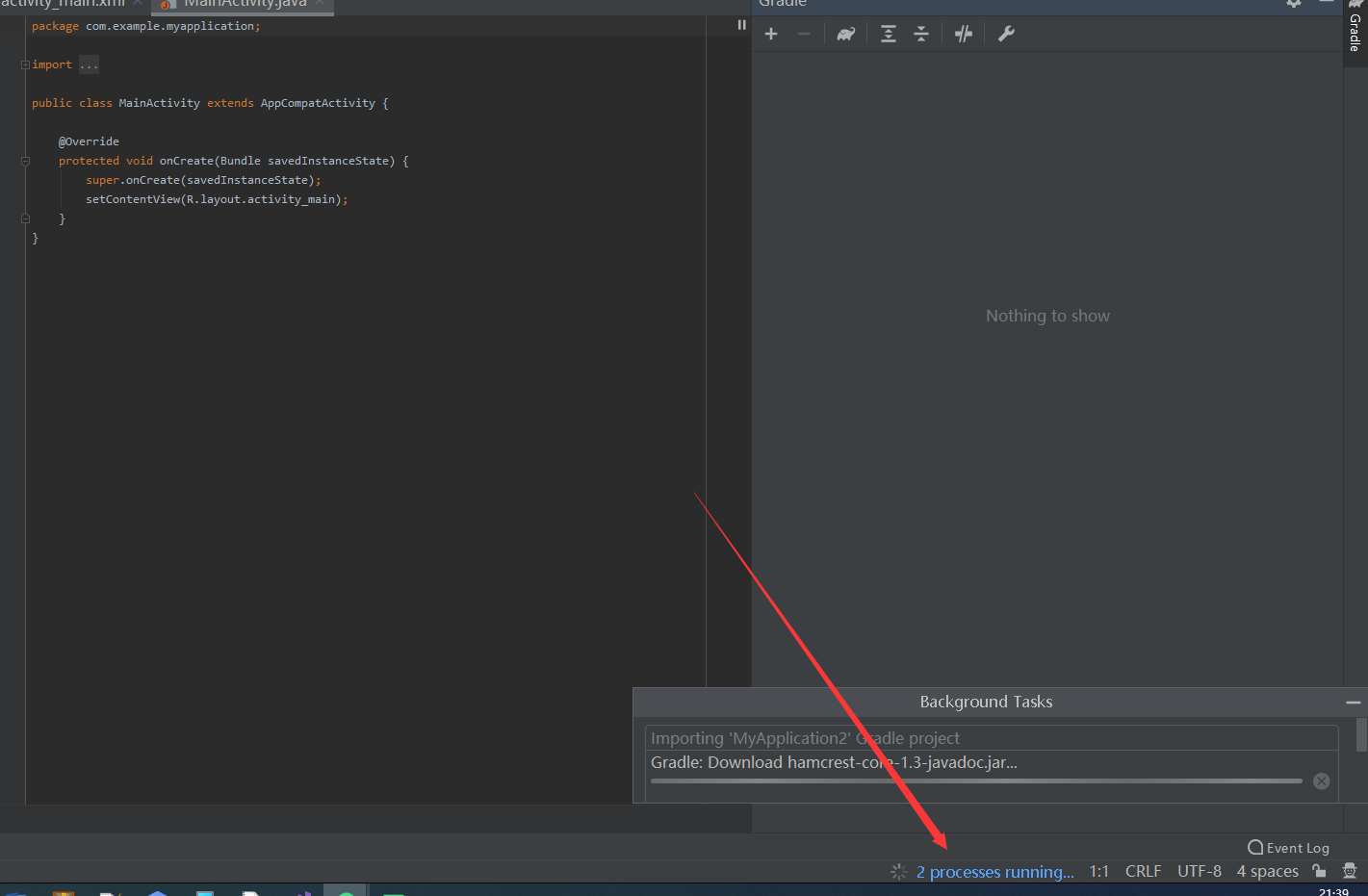Open the CRLF line separator menu
Screen dimensions: 1368x896
click(1143, 872)
